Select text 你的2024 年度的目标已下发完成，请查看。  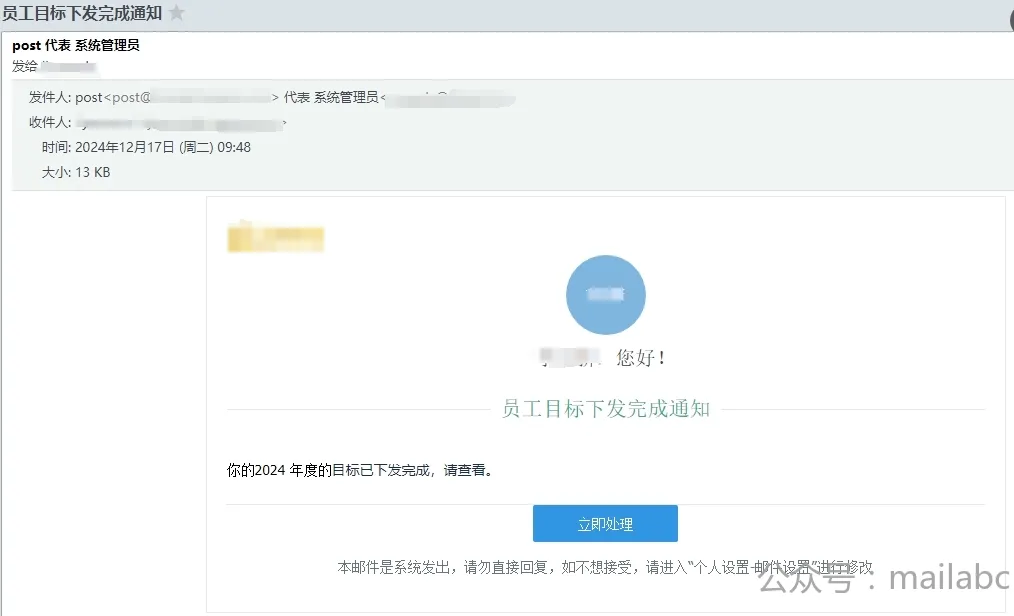pos(360,470)
